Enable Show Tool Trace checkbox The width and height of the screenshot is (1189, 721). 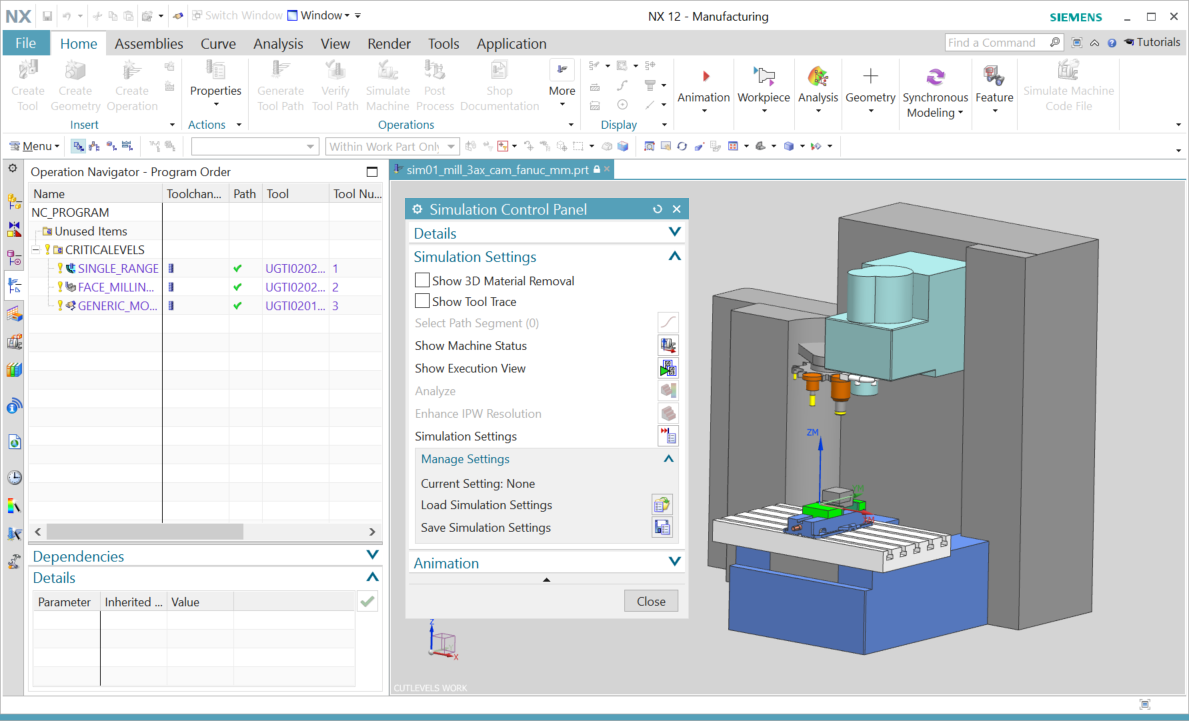[422, 301]
